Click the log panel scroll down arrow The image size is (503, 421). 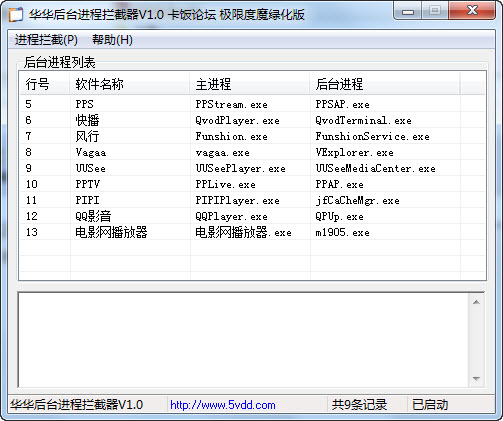476,379
